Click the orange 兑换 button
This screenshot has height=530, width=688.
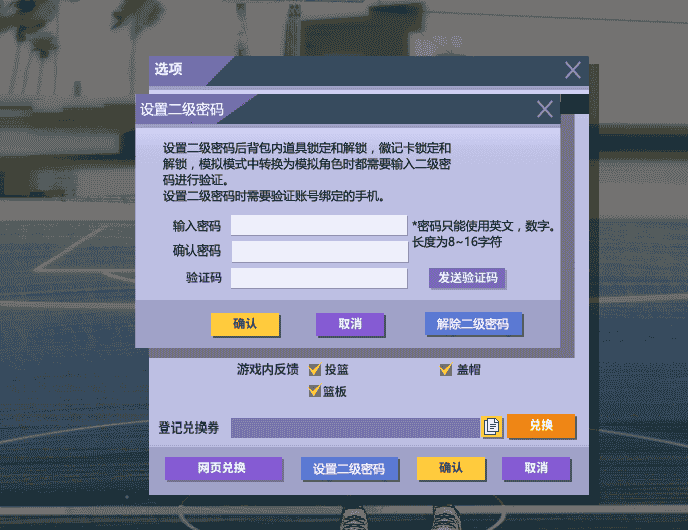pyautogui.click(x=541, y=426)
